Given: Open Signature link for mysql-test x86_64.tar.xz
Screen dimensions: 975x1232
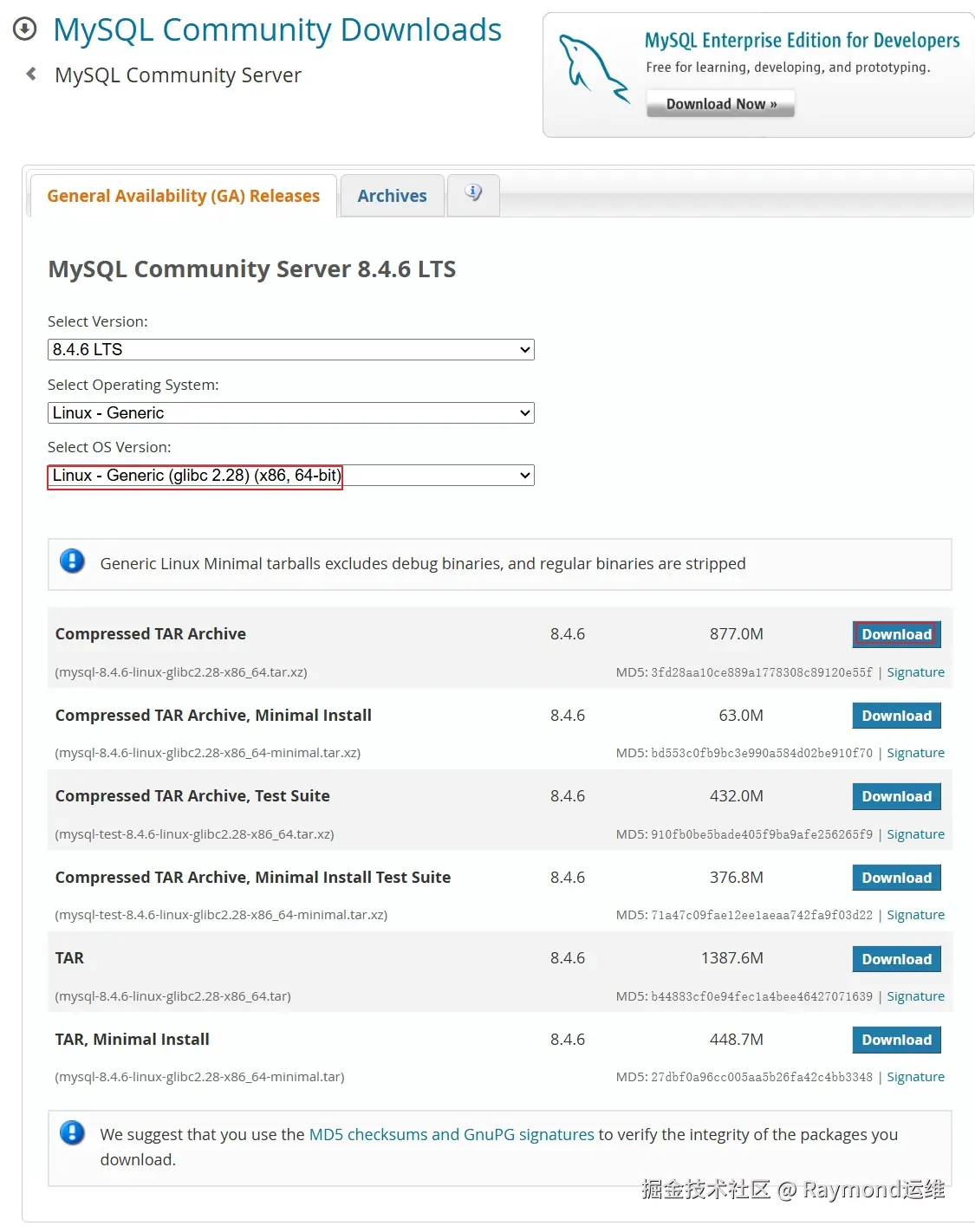Looking at the screenshot, I should pos(915,834).
